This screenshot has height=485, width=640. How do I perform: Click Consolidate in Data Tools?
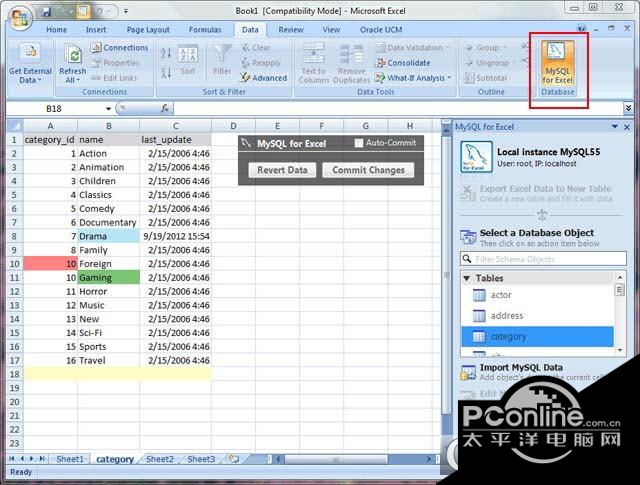click(x=403, y=63)
